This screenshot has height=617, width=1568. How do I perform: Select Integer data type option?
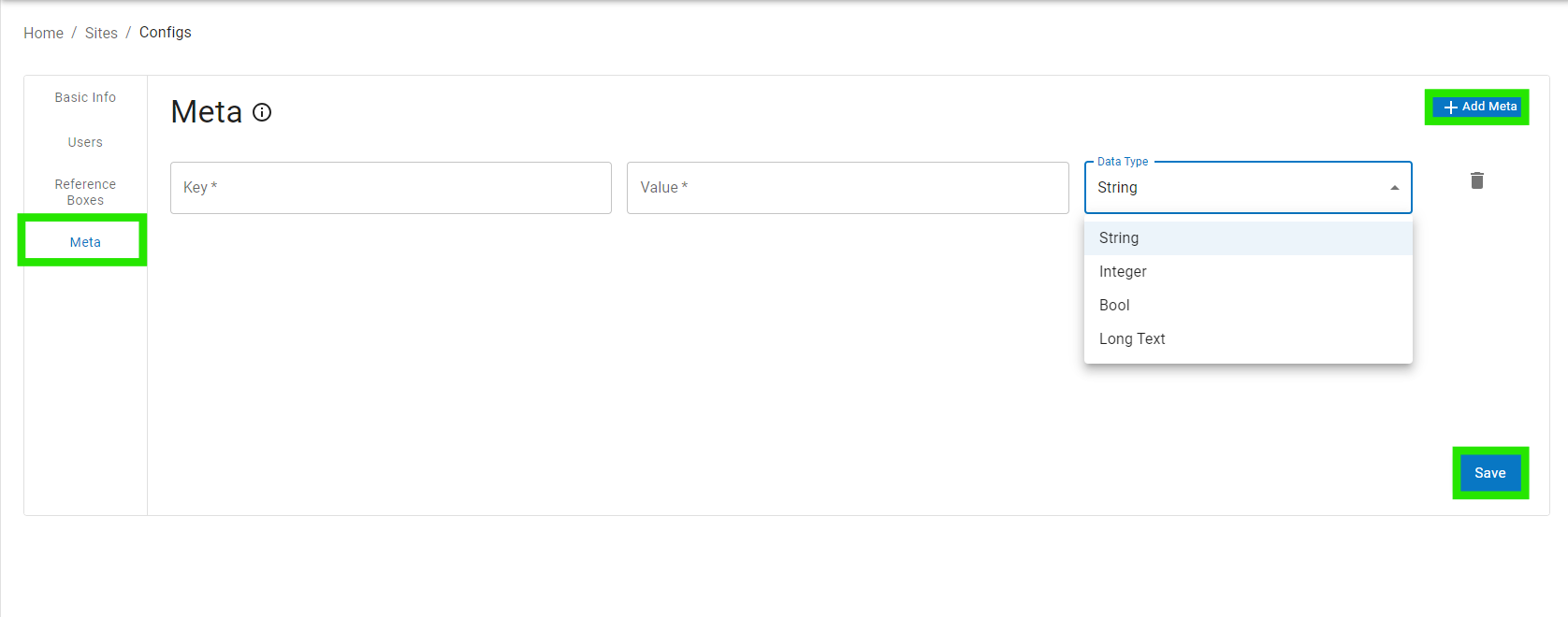click(x=1123, y=272)
